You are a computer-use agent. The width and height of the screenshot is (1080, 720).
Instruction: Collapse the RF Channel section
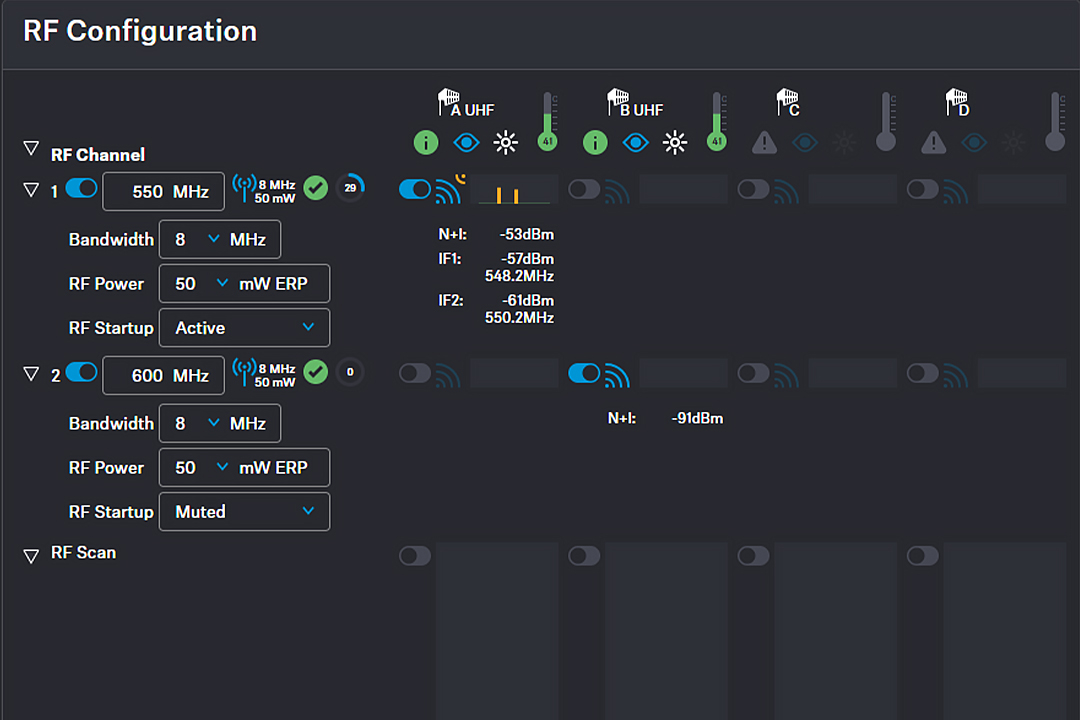click(x=31, y=150)
